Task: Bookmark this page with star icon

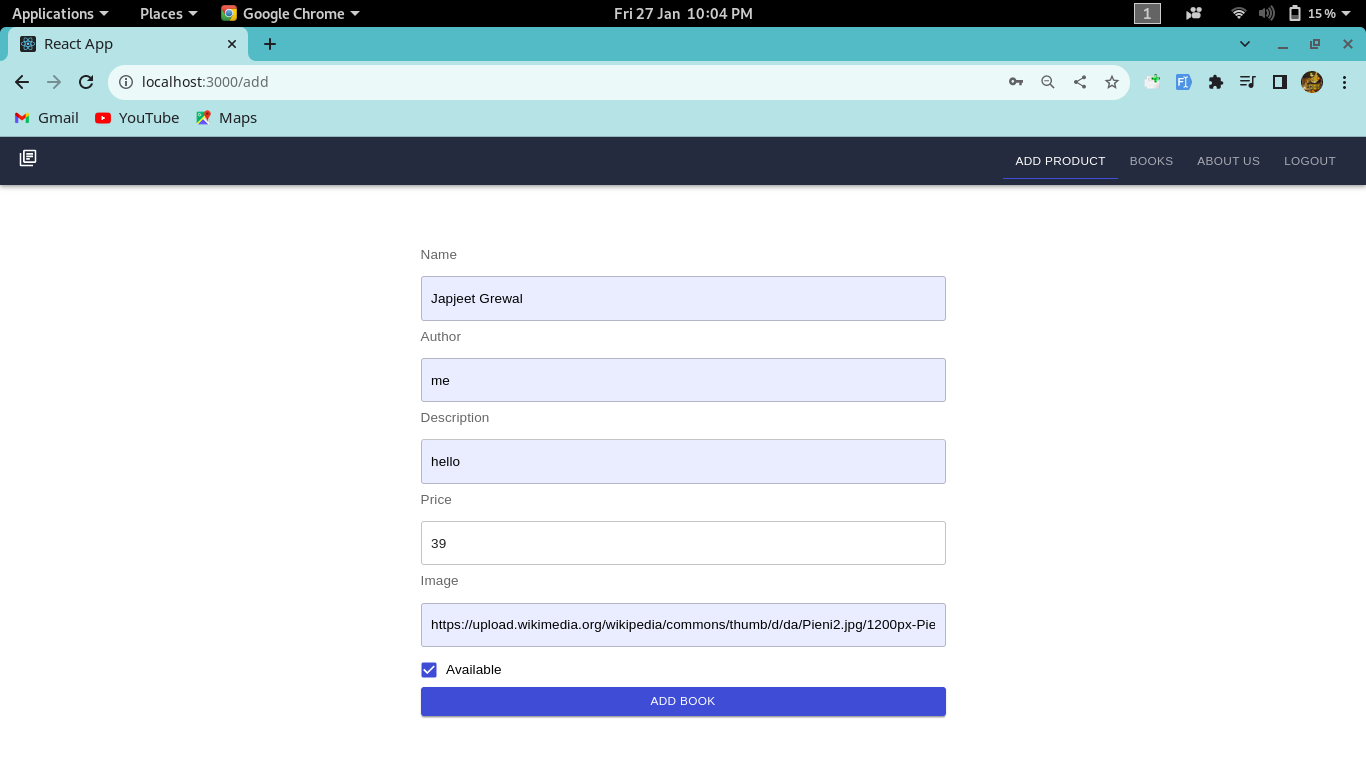Action: (1112, 82)
